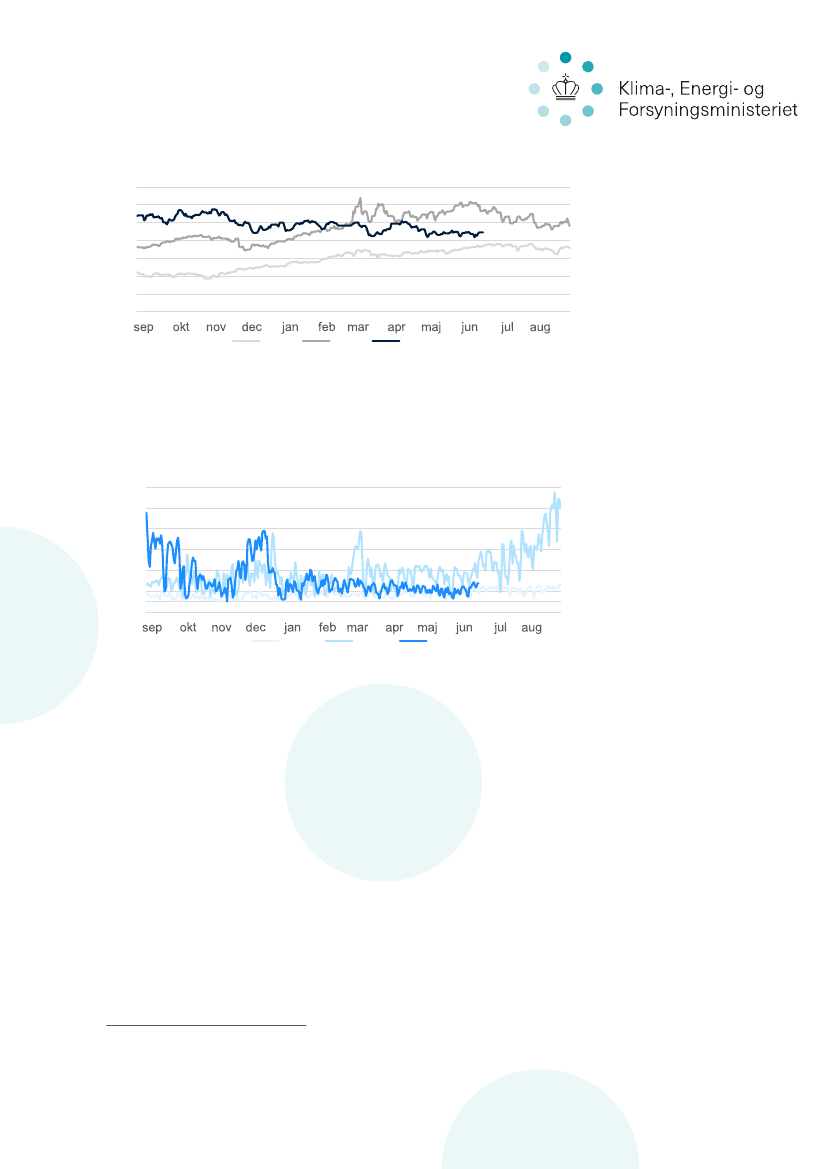Click the large teal circle in page center
This screenshot has width=827, height=1169.
(383, 782)
